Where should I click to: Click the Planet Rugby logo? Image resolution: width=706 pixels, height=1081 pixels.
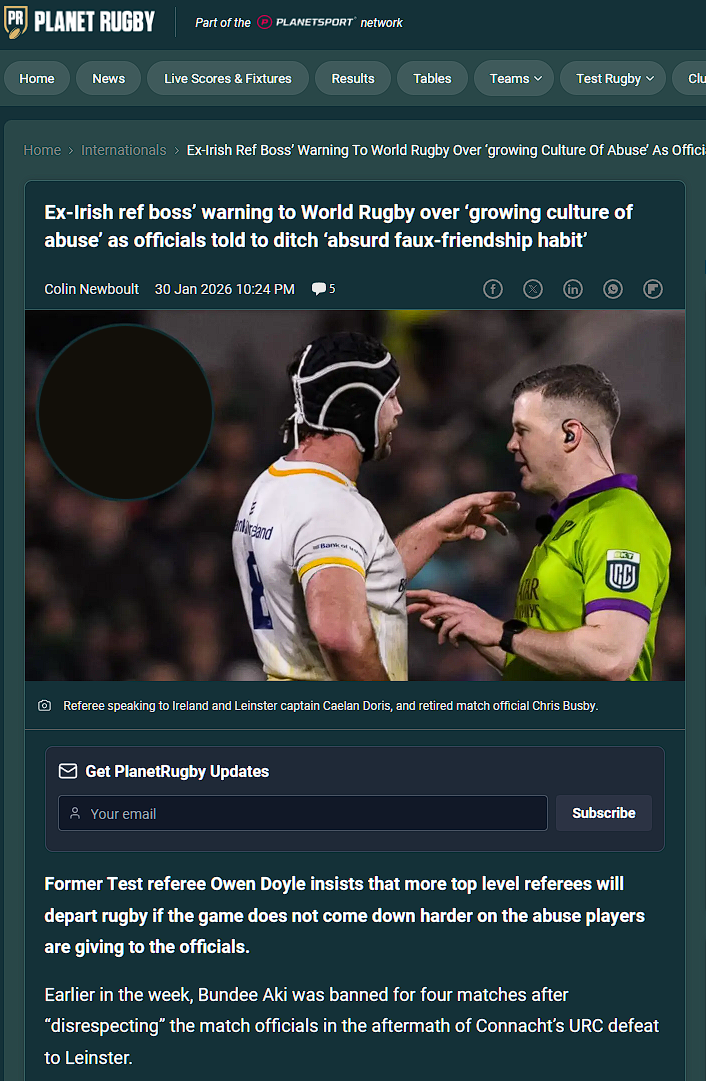click(79, 21)
